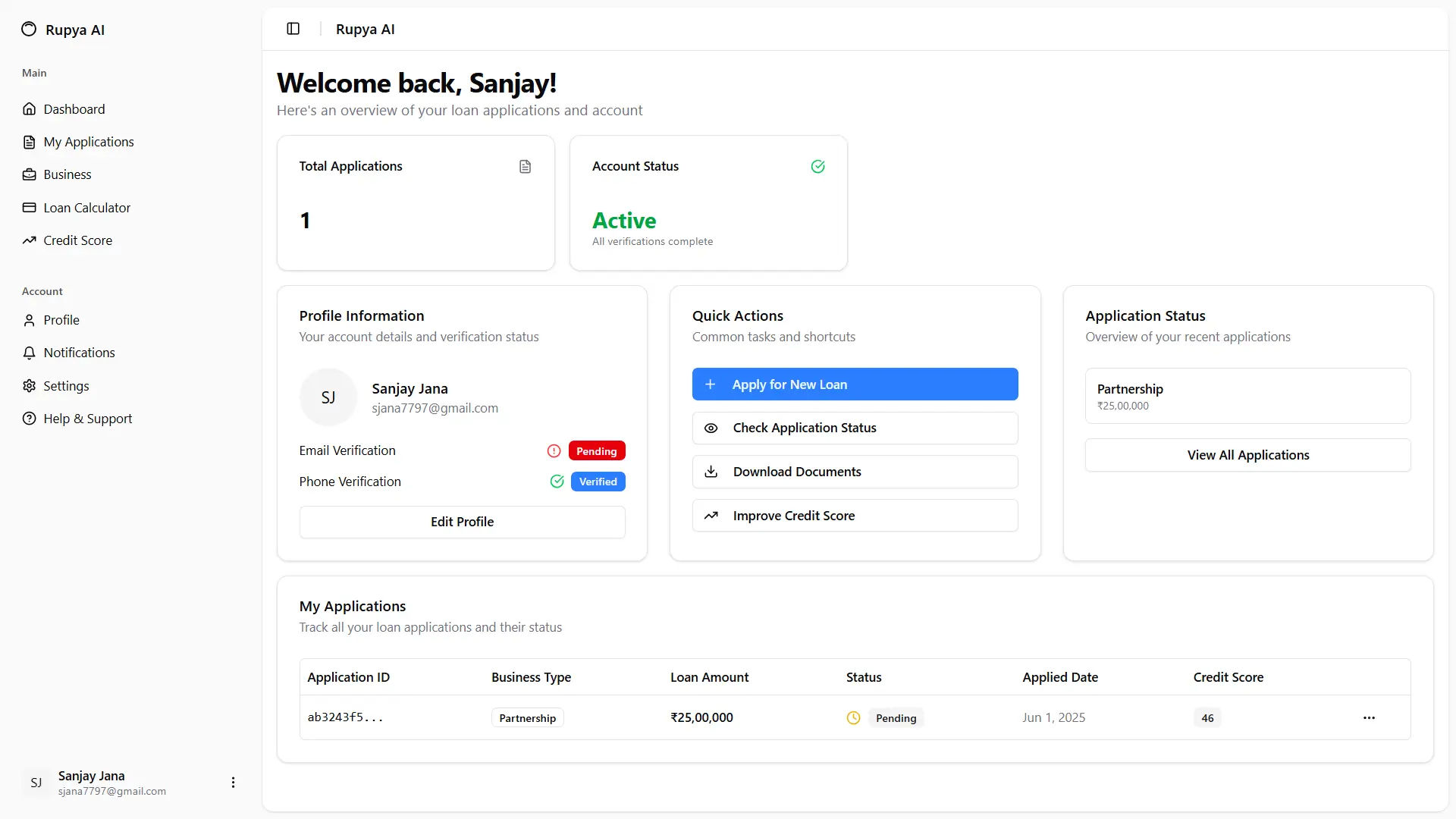Click the verified checkmark beside Phone Verification

pos(557,482)
